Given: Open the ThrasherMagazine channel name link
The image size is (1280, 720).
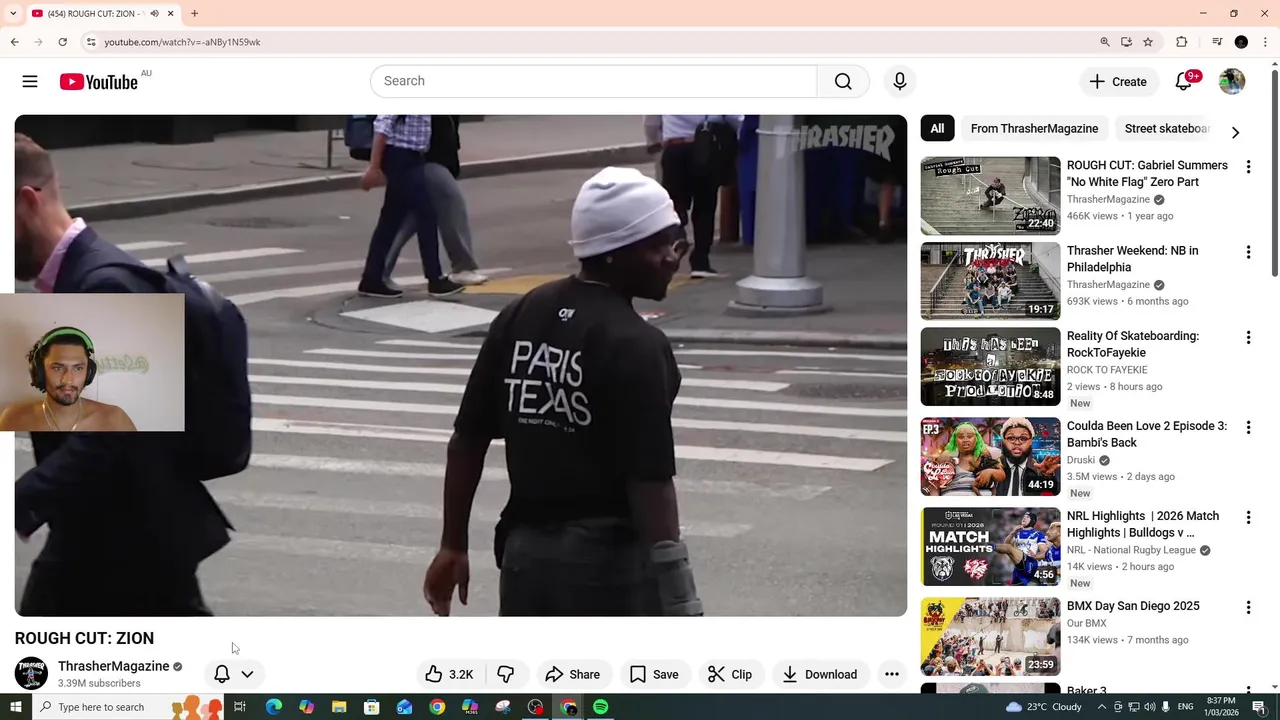Looking at the screenshot, I should point(113,666).
